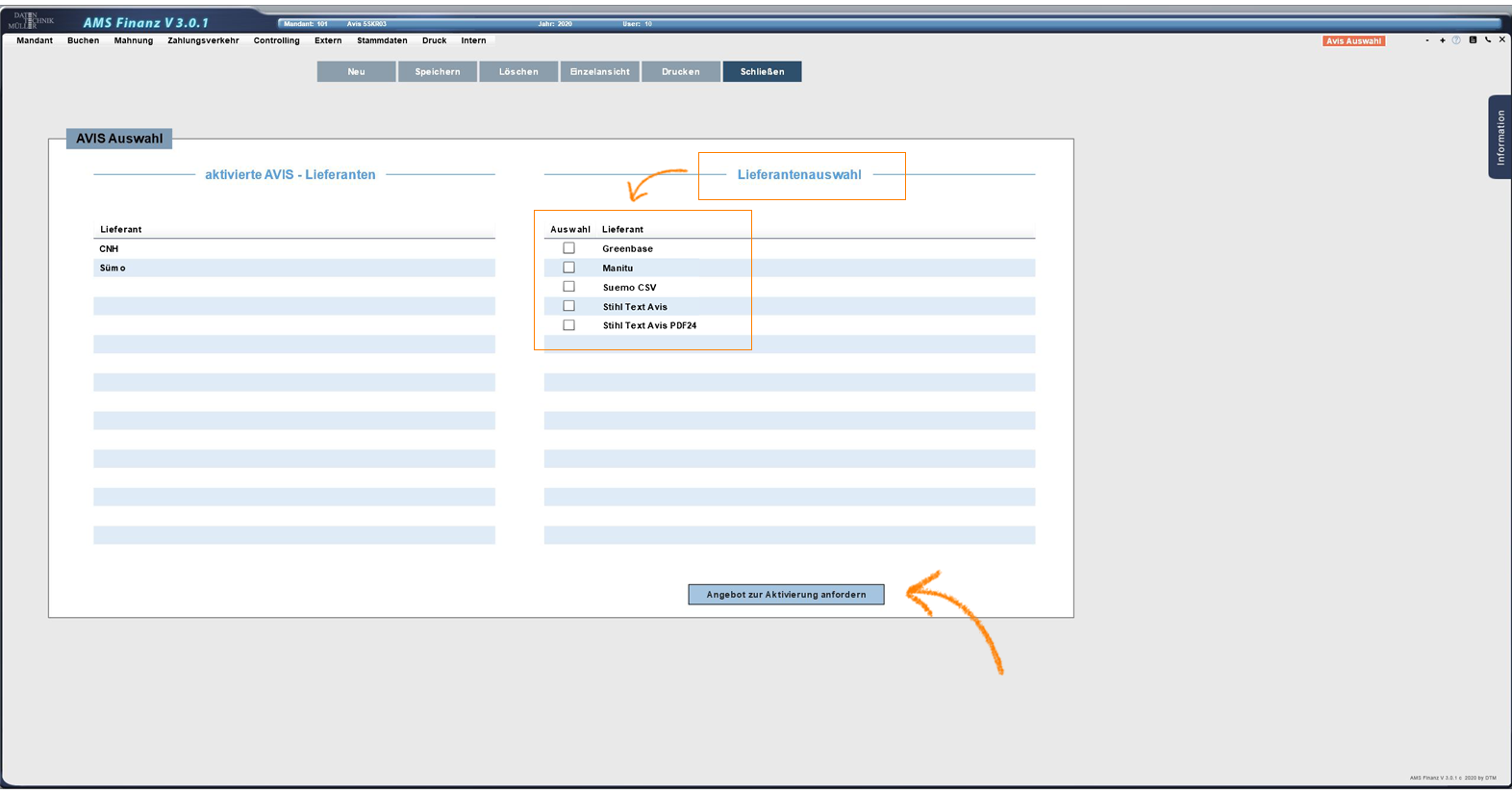Viewport: 1512px width, 794px height.
Task: Open the calculator icon in top bar
Action: (1473, 40)
